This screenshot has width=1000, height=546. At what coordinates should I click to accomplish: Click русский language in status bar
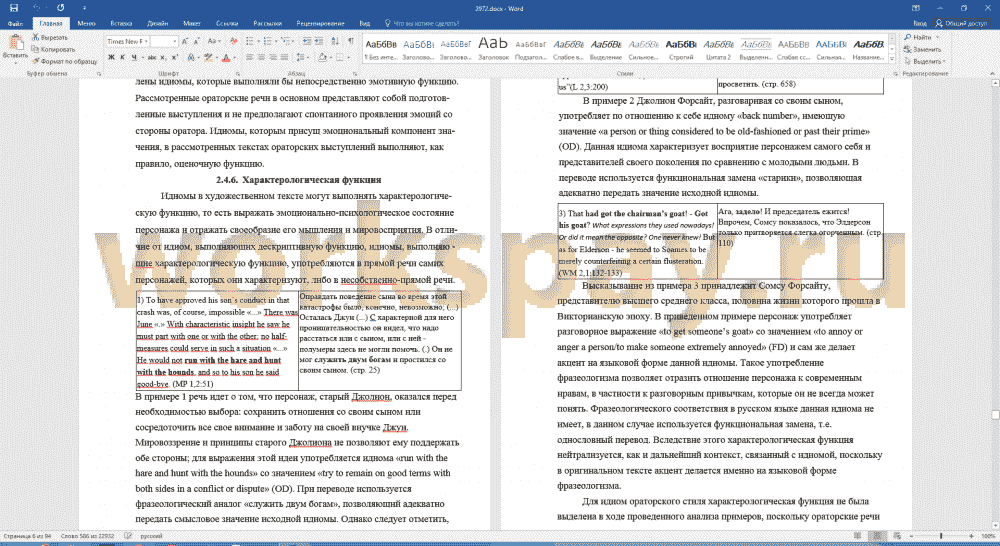point(151,536)
